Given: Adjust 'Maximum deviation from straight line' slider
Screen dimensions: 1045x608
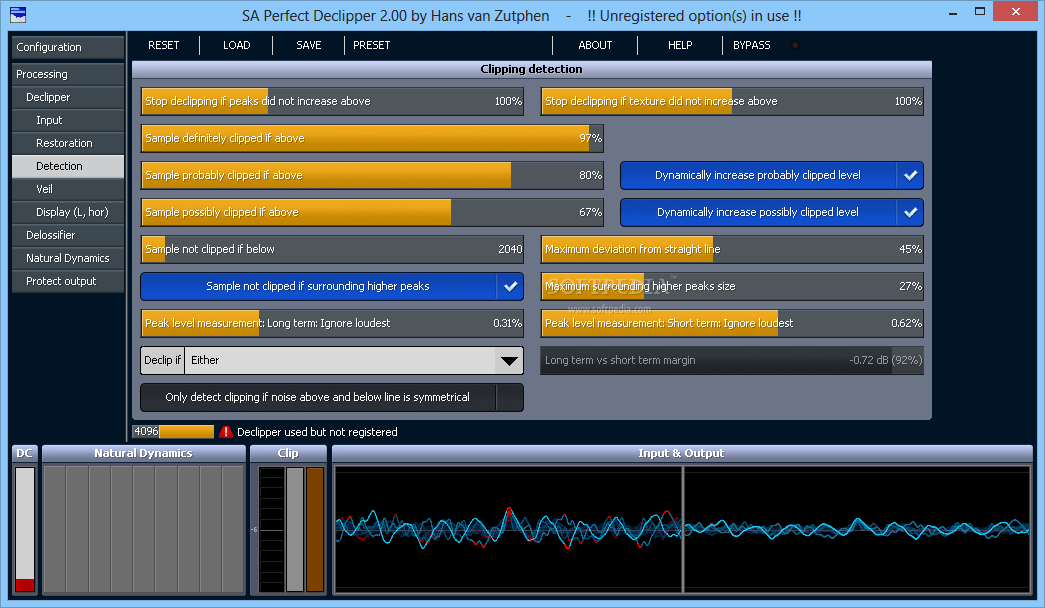Looking at the screenshot, I should tap(732, 249).
